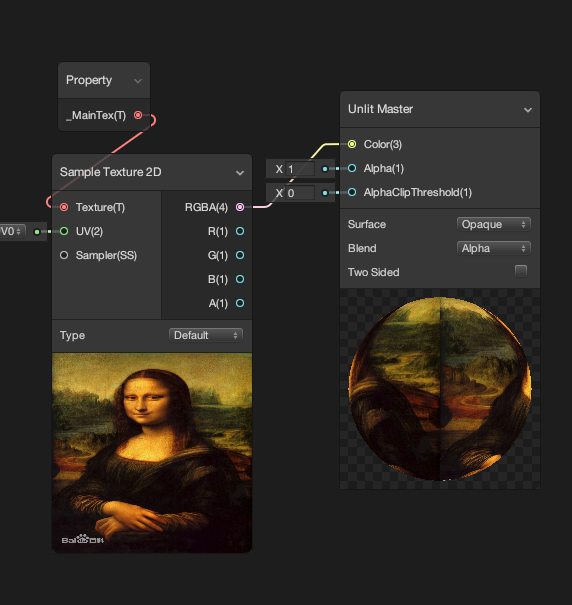Image resolution: width=572 pixels, height=605 pixels.
Task: Collapse the Sample Texture 2D node chevron
Action: [x=240, y=173]
